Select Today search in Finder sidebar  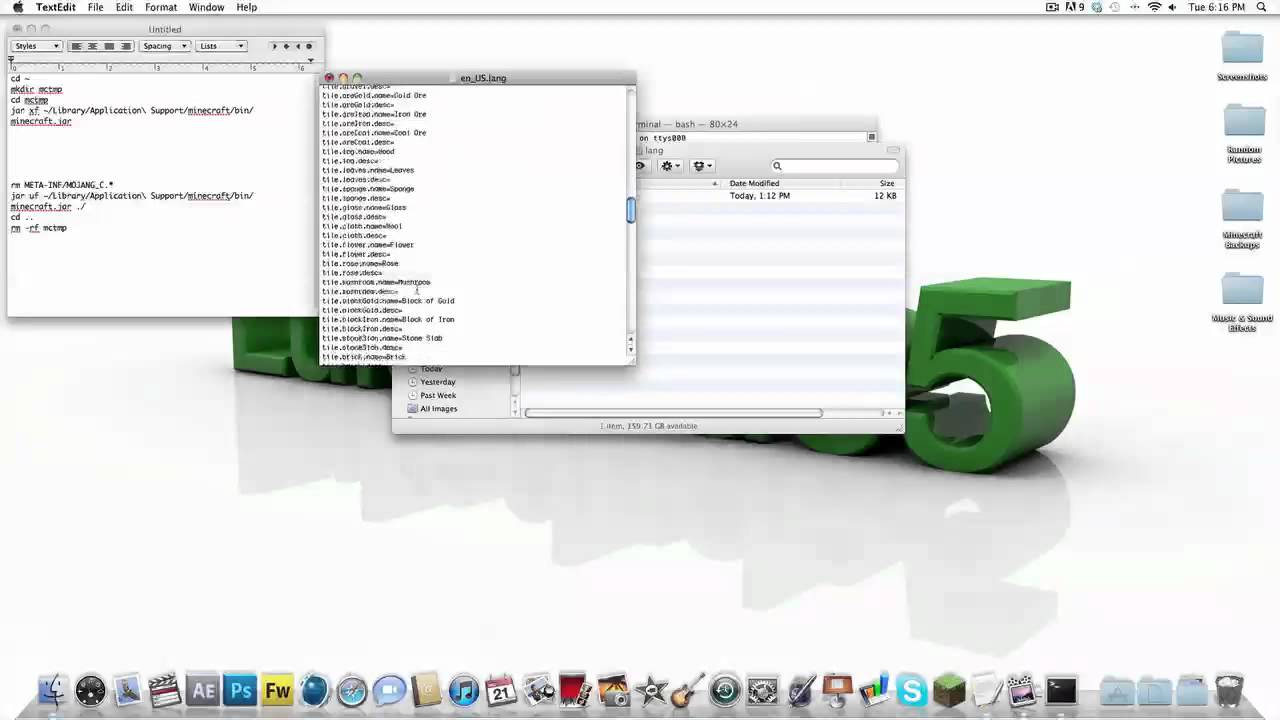431,370
